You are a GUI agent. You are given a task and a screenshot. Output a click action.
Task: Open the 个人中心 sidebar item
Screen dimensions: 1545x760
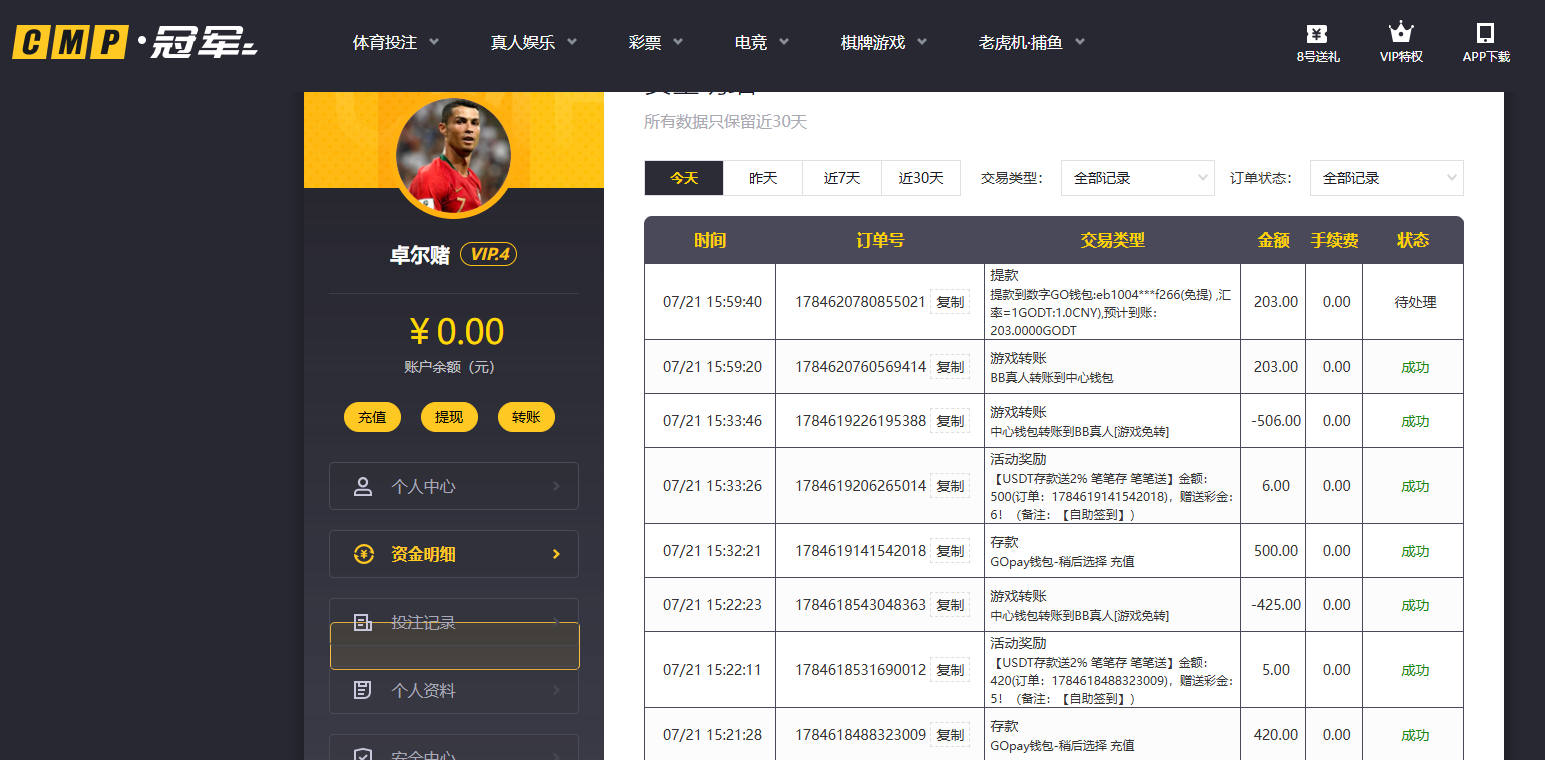pyautogui.click(x=454, y=486)
